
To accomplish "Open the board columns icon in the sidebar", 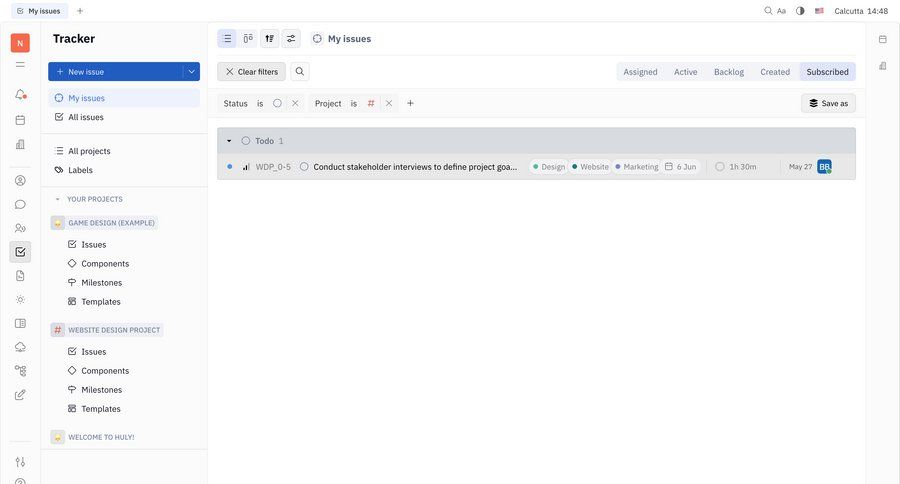I will point(20,323).
